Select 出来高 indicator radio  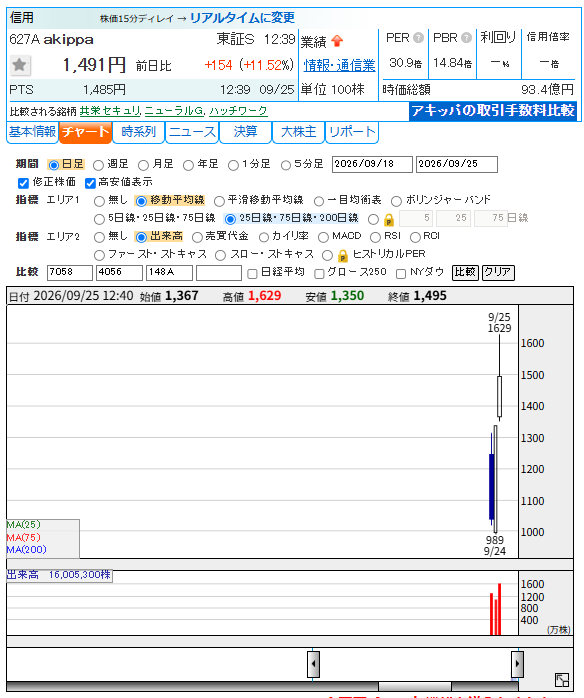coord(141,237)
